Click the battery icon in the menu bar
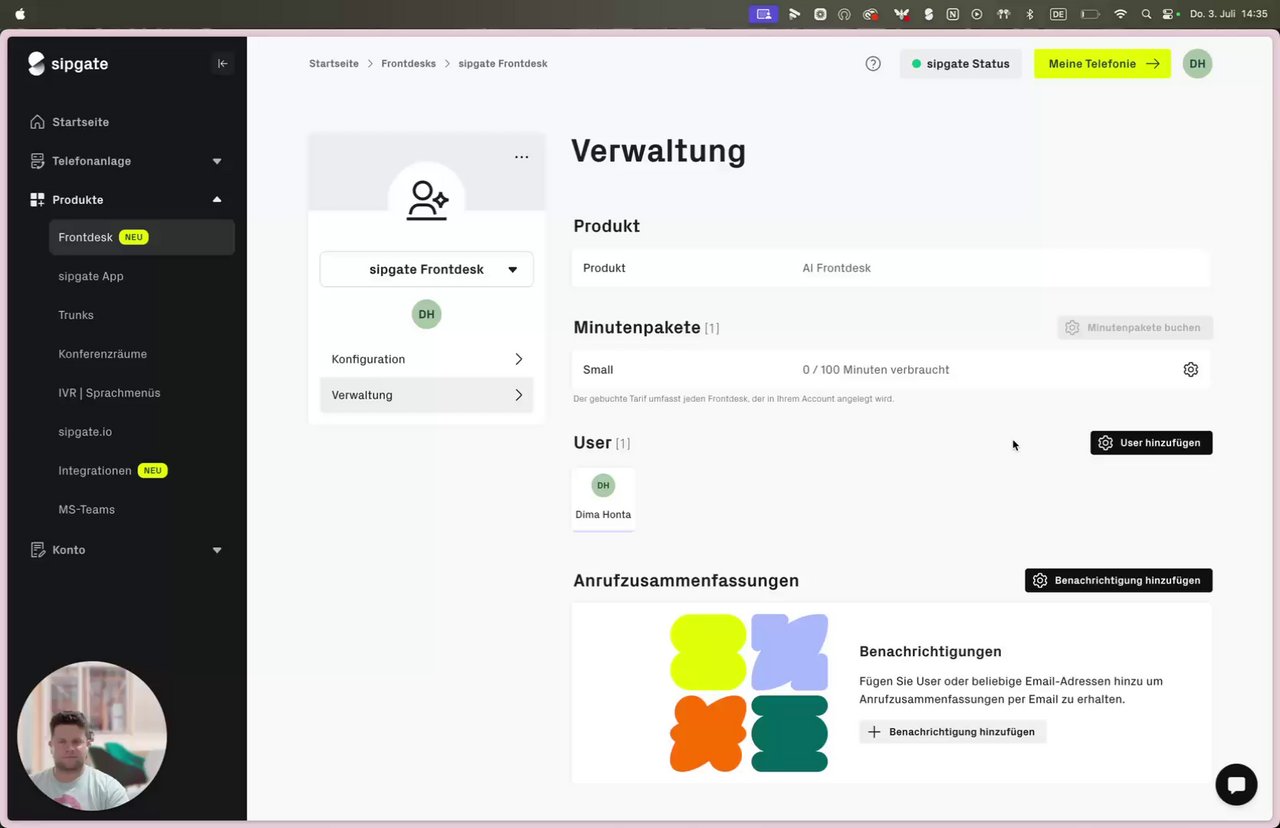The width and height of the screenshot is (1280, 828). pos(1091,14)
